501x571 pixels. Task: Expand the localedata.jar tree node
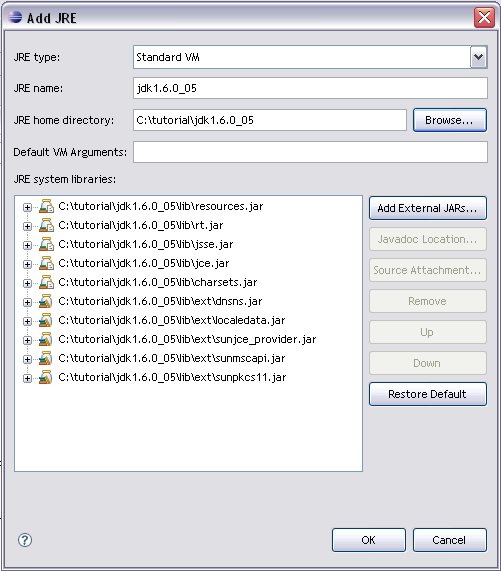(27, 321)
